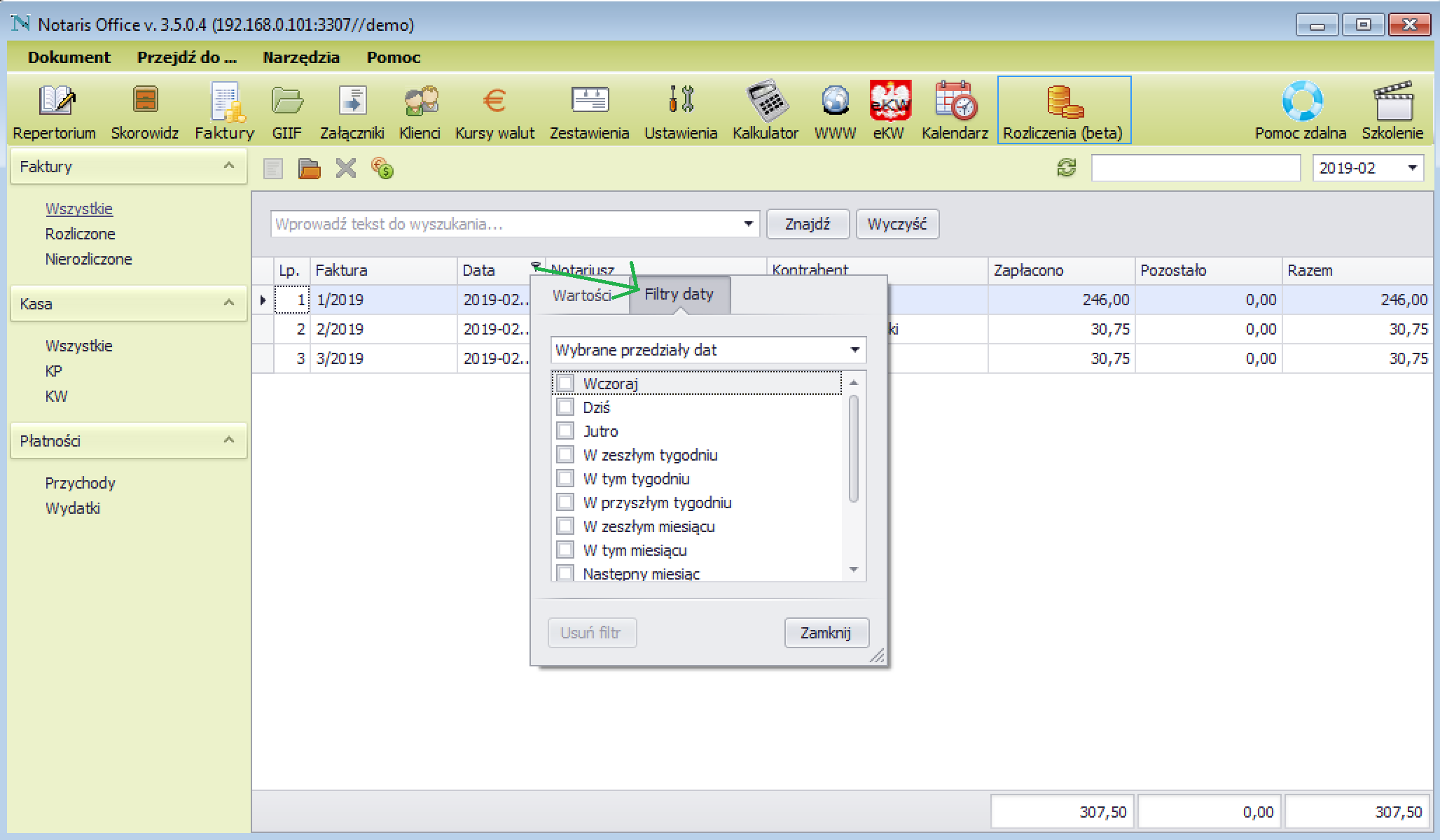Check W tym miesiącu filter

coord(565,550)
